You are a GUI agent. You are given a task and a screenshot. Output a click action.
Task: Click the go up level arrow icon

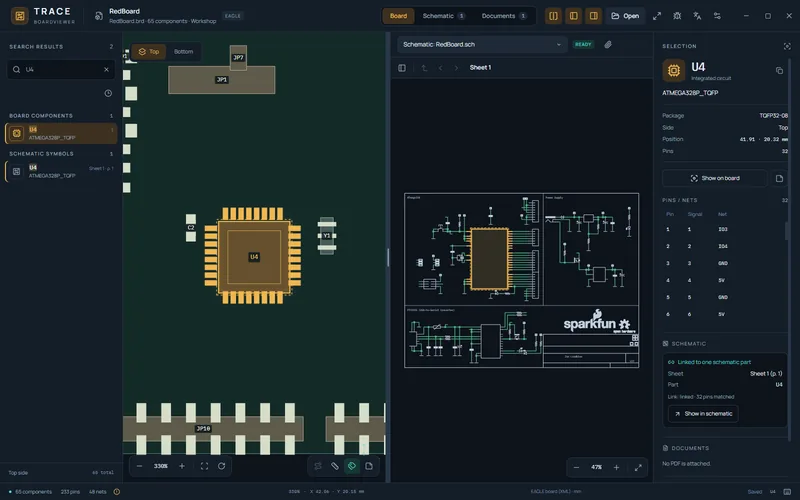pyautogui.click(x=424, y=67)
